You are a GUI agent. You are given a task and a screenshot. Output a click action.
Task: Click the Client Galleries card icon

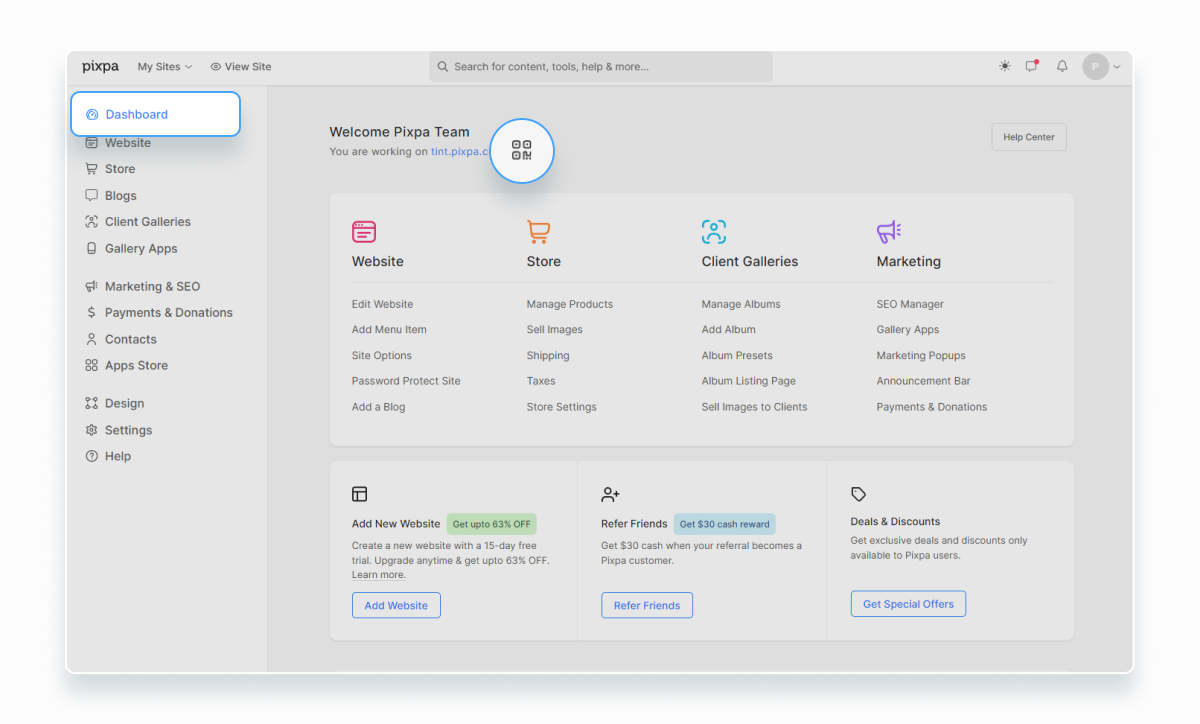coord(714,232)
